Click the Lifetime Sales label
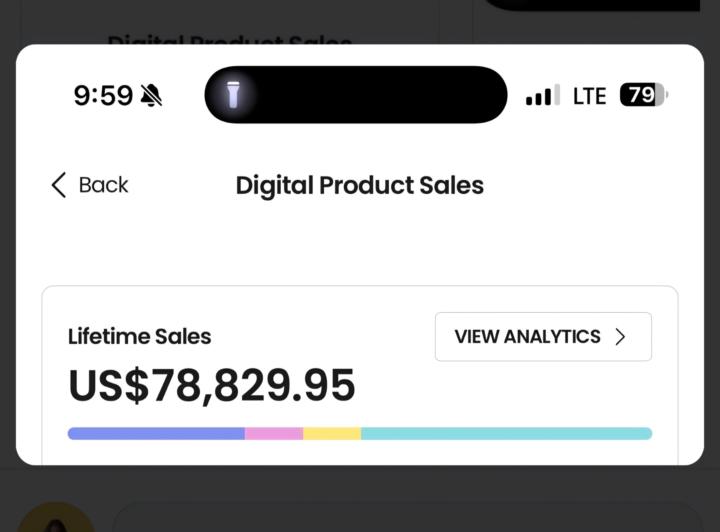 [139, 336]
